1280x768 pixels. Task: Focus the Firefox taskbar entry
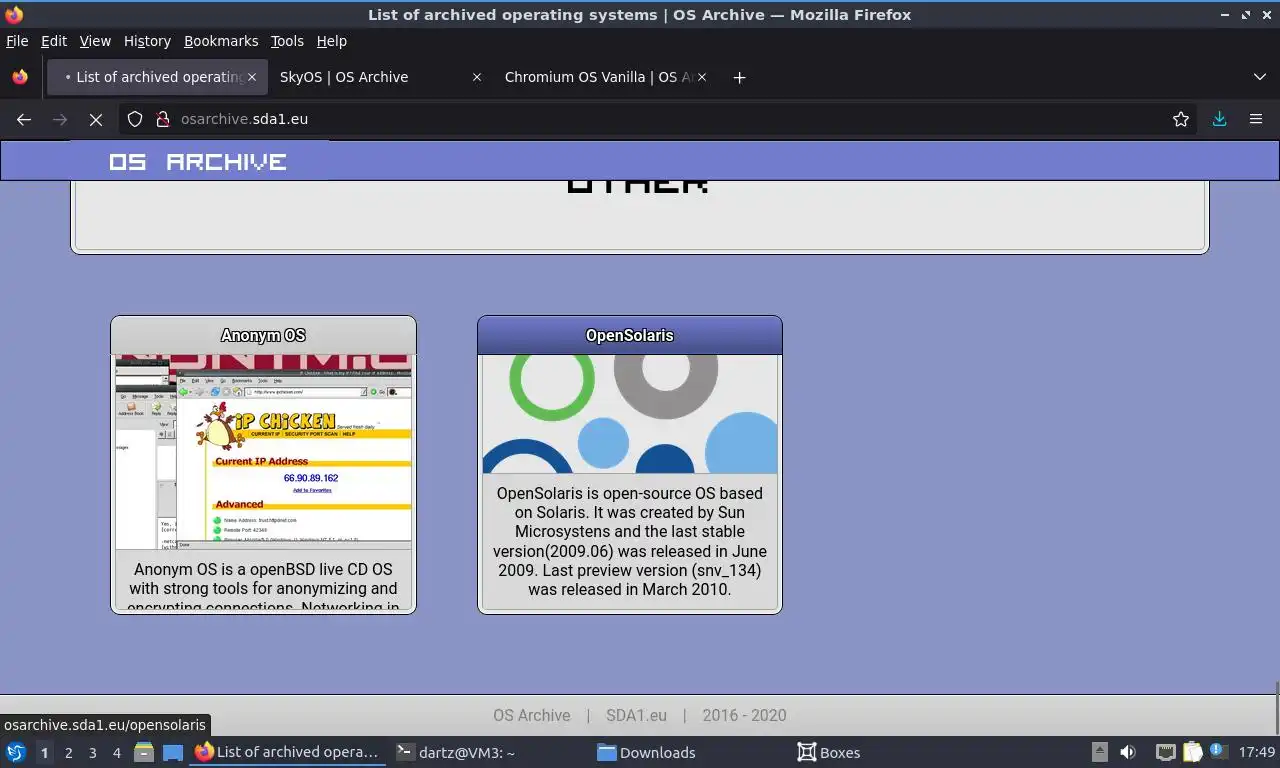[x=288, y=752]
